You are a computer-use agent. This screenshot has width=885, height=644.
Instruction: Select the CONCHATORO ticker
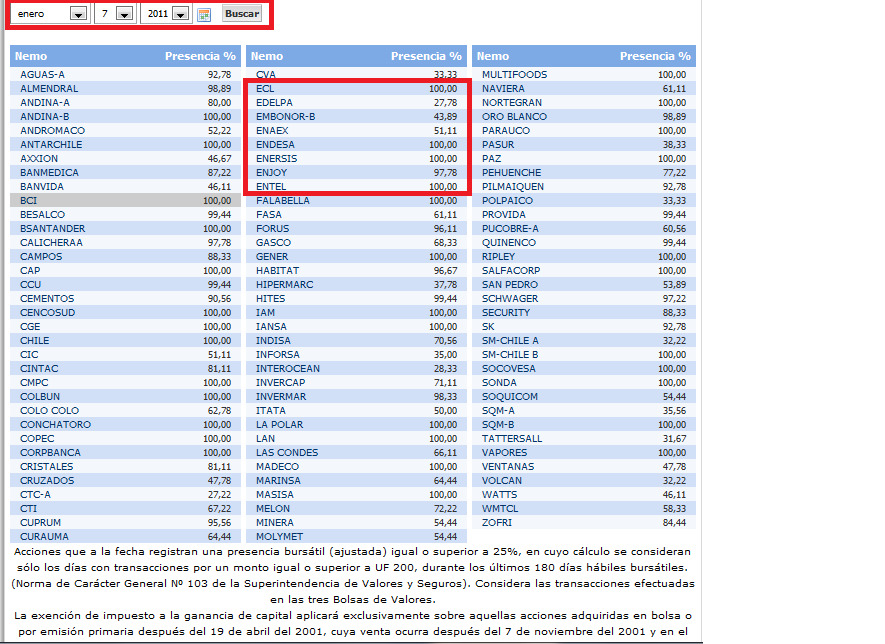pos(55,424)
